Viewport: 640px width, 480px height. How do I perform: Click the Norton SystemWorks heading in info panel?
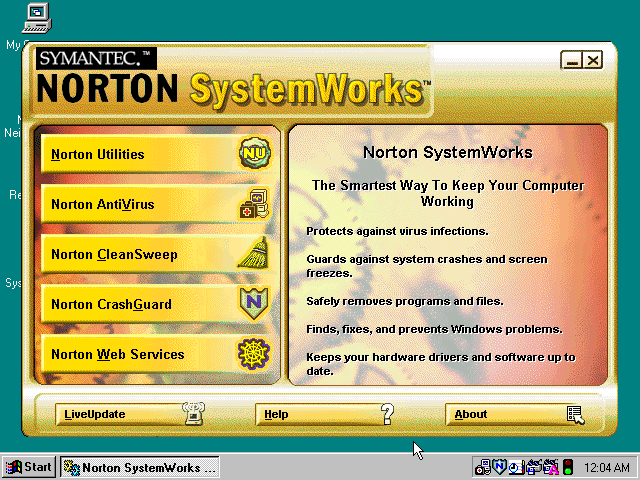(x=448, y=152)
